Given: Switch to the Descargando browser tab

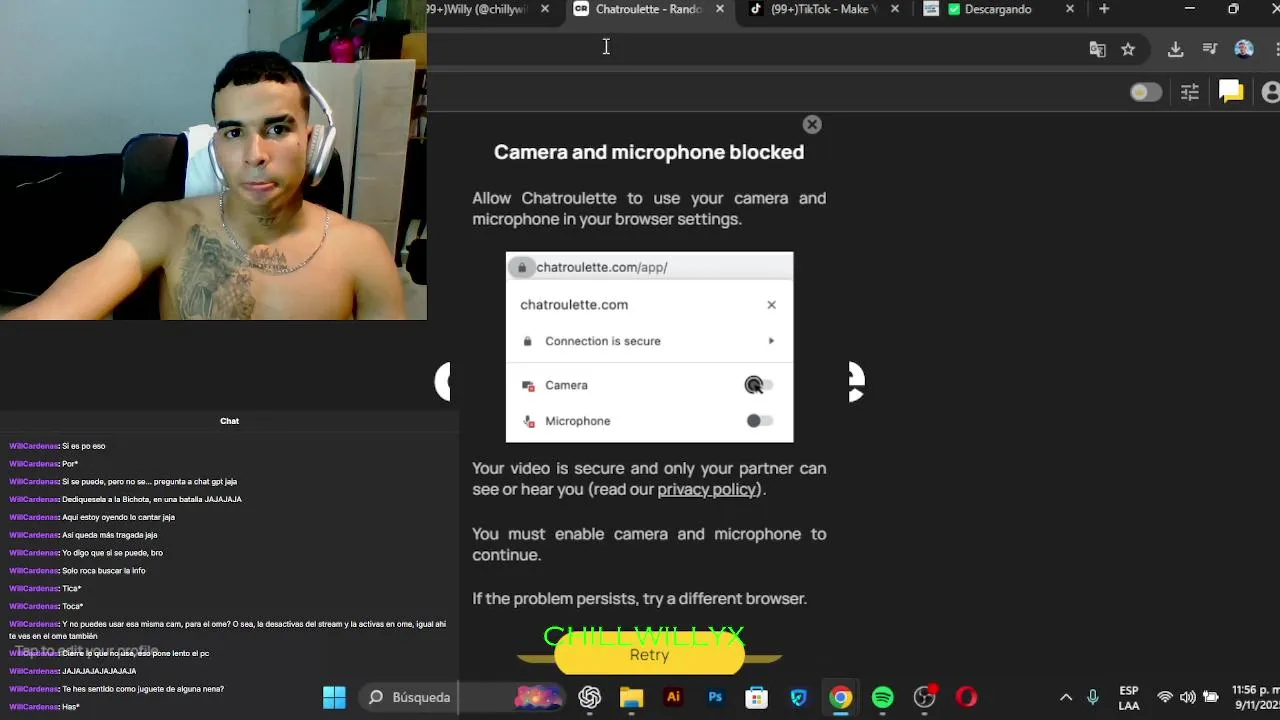Looking at the screenshot, I should pos(998,9).
